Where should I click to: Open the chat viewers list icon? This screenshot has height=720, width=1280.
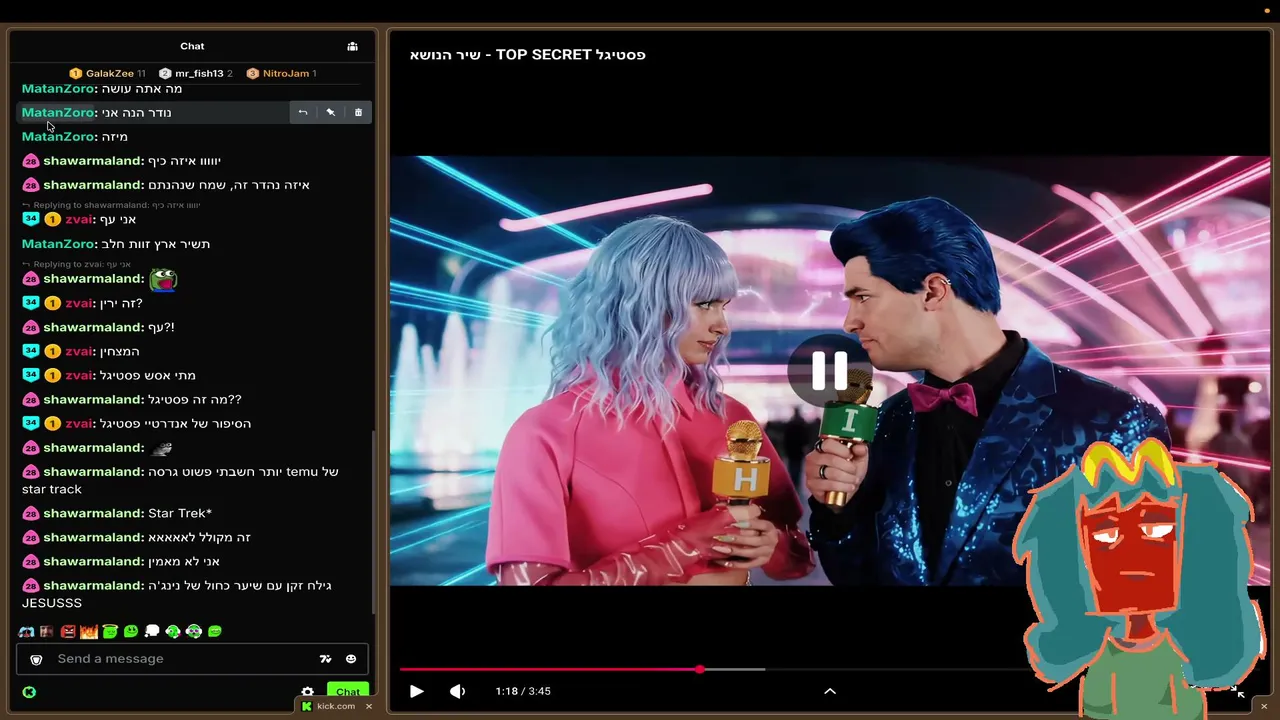[x=352, y=46]
